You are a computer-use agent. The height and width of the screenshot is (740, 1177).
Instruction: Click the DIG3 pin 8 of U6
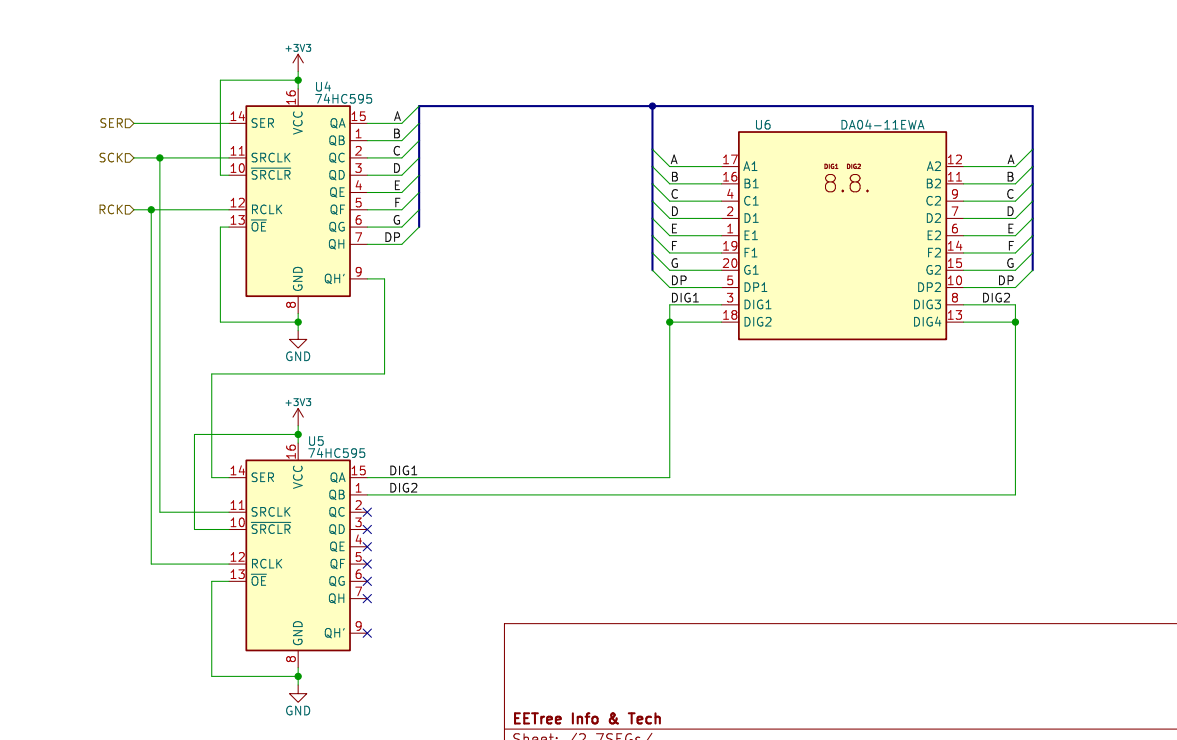[x=955, y=304]
